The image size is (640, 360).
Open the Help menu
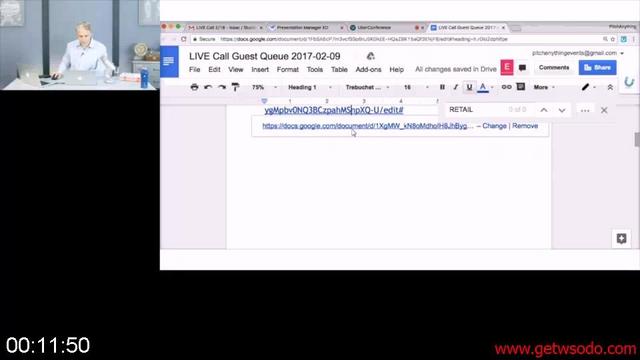(x=396, y=69)
